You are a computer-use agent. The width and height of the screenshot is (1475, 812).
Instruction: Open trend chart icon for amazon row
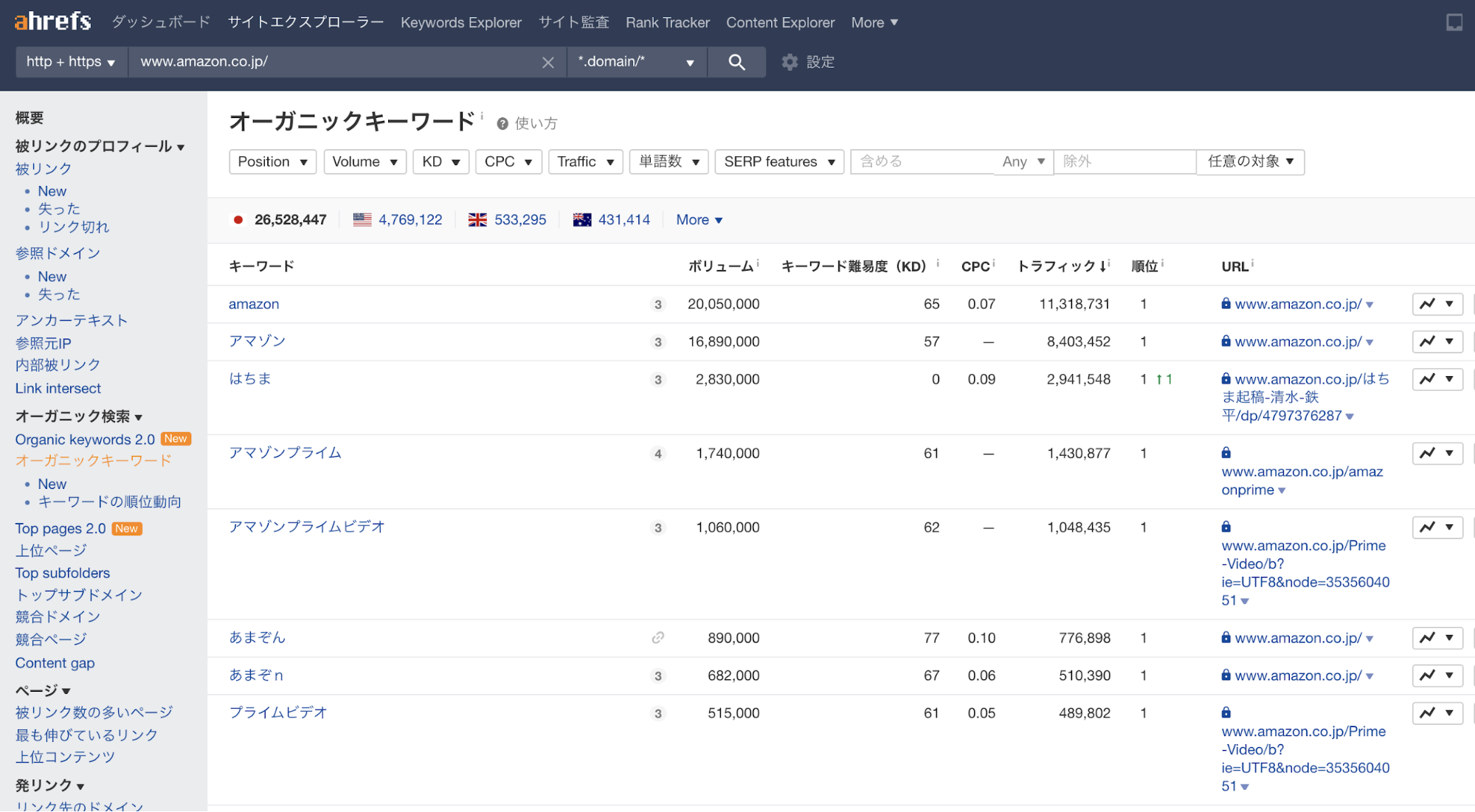tap(1428, 304)
